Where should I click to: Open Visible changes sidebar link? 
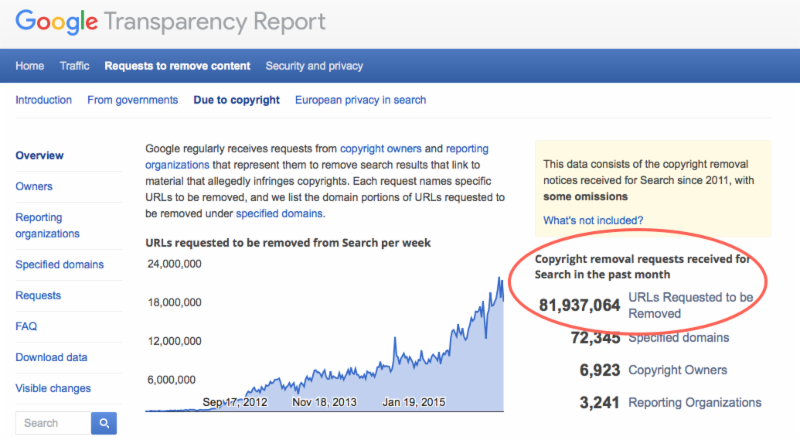coord(53,388)
